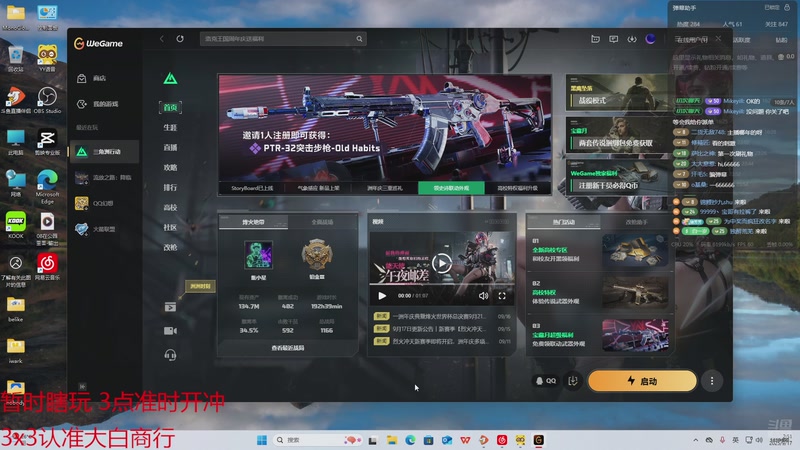Open the WeGame downloads icon
Viewport: 800px width, 450px height.
pos(632,39)
